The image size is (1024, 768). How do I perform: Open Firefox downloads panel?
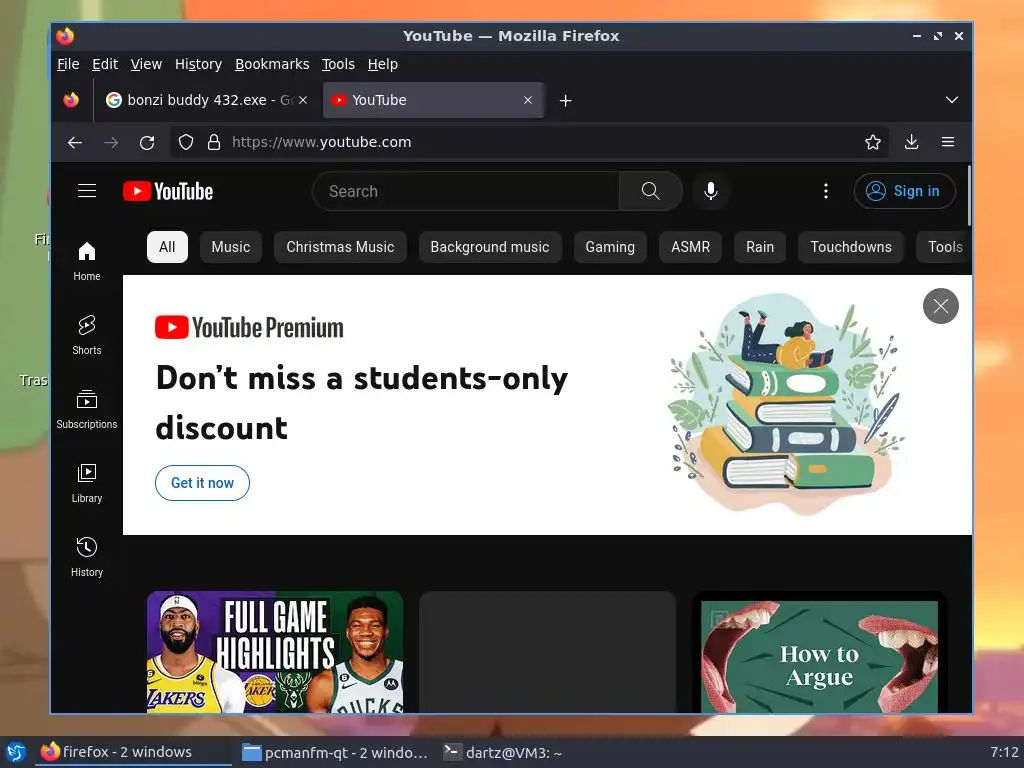[912, 142]
